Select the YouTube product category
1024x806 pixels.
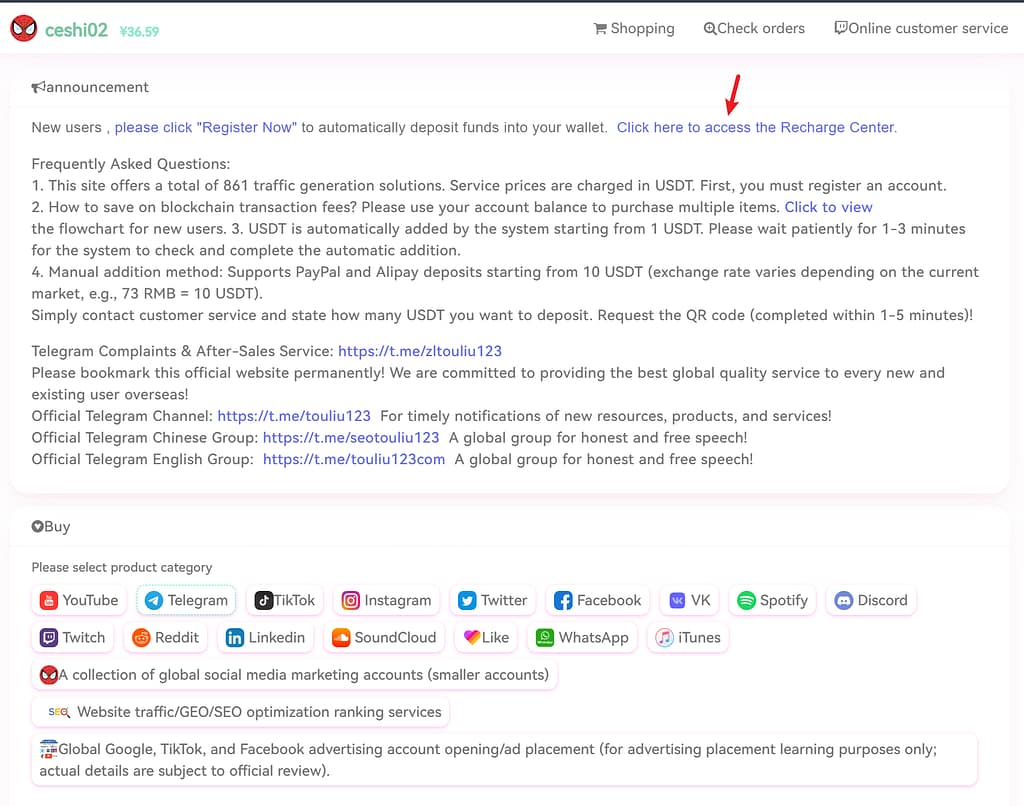[x=79, y=600]
